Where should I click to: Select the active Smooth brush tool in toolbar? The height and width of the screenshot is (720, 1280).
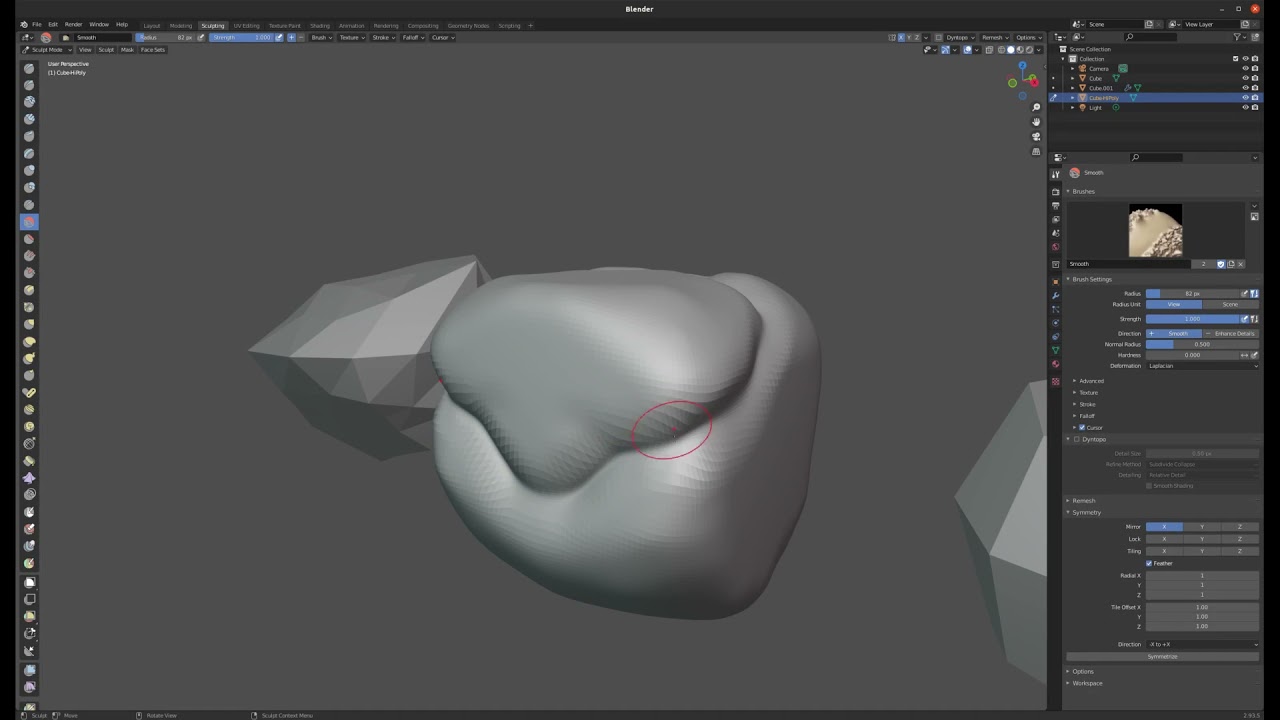click(29, 221)
